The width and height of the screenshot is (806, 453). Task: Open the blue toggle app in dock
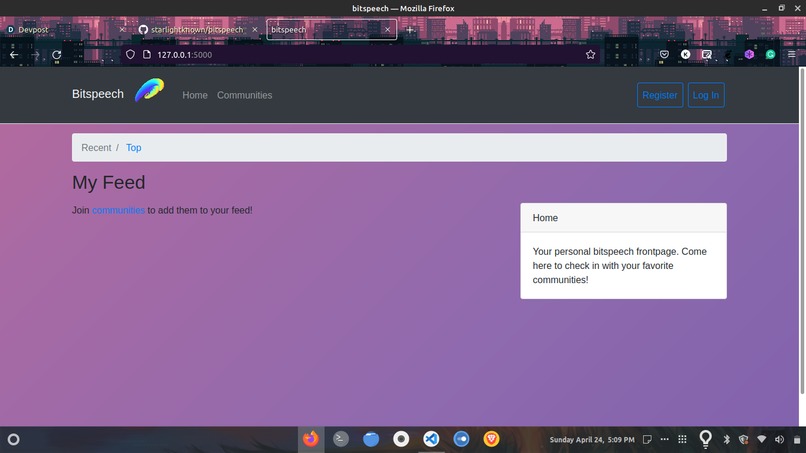461,439
